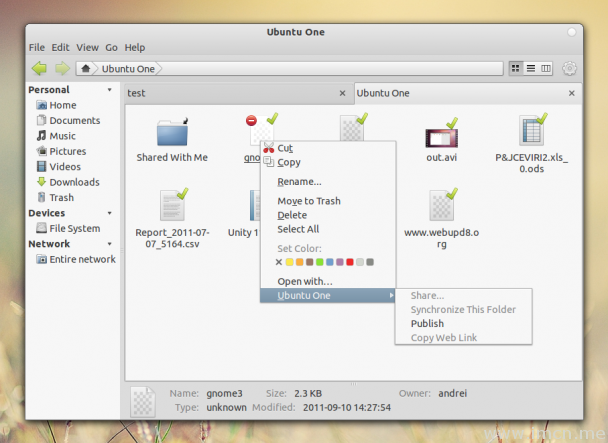This screenshot has width=608, height=443.
Task: Open the Help menu
Action: [x=135, y=47]
